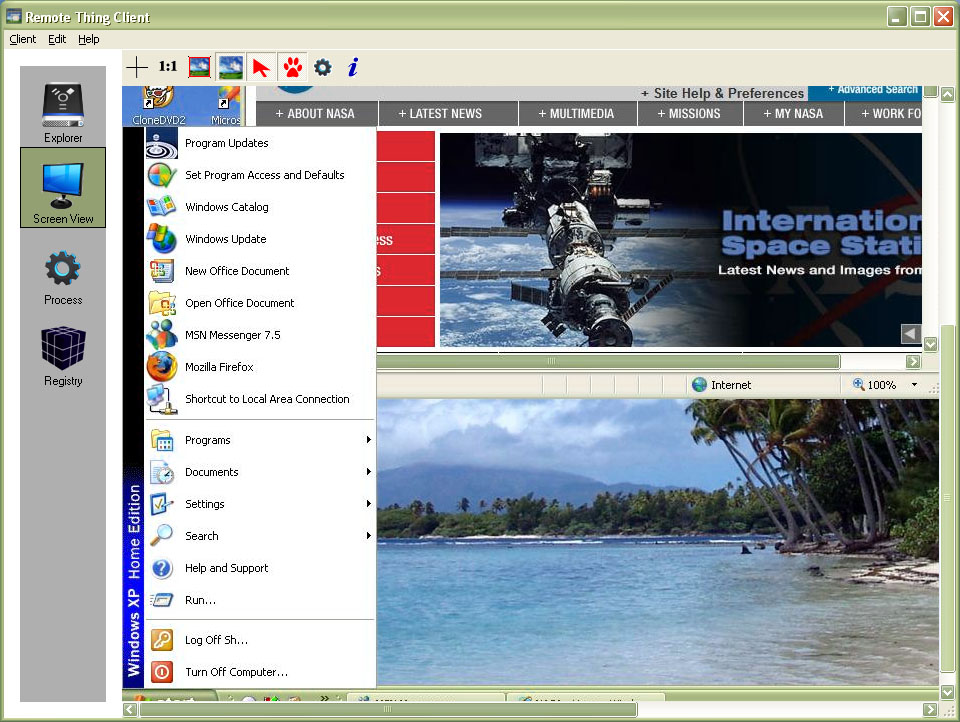Click the Programs folder icon
Image resolution: width=960 pixels, height=722 pixels.
coord(162,440)
